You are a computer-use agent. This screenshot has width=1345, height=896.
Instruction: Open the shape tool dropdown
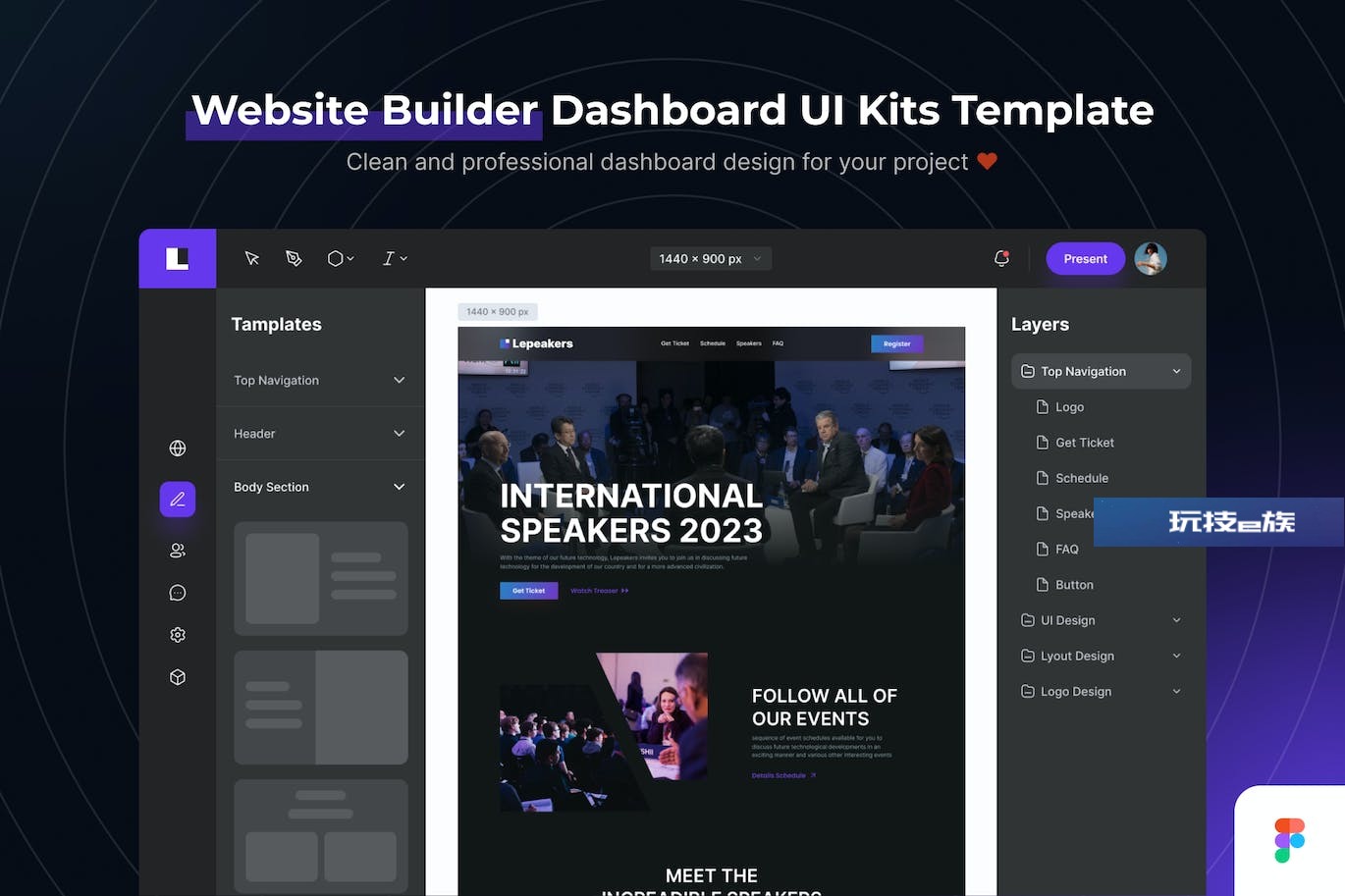(341, 258)
